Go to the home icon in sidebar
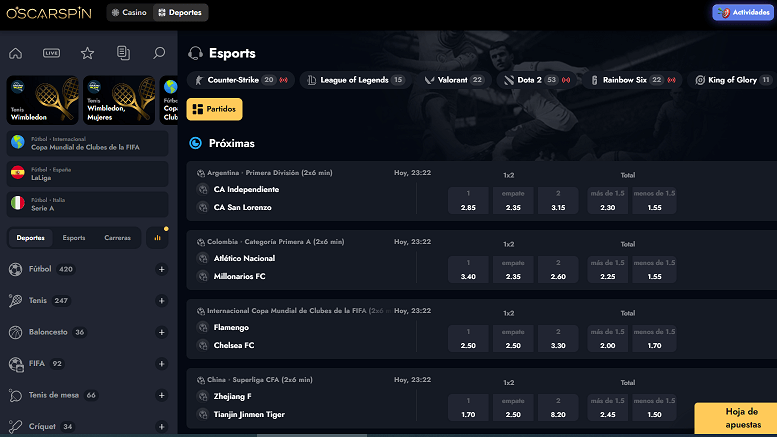 pos(15,53)
